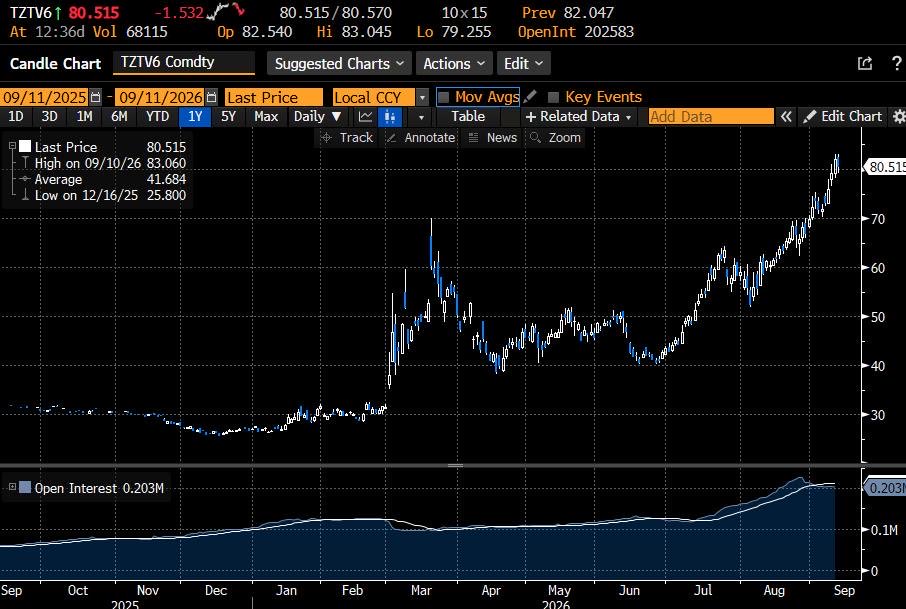This screenshot has width=906, height=609.
Task: Expand Related Data dropdown
Action: tap(578, 117)
